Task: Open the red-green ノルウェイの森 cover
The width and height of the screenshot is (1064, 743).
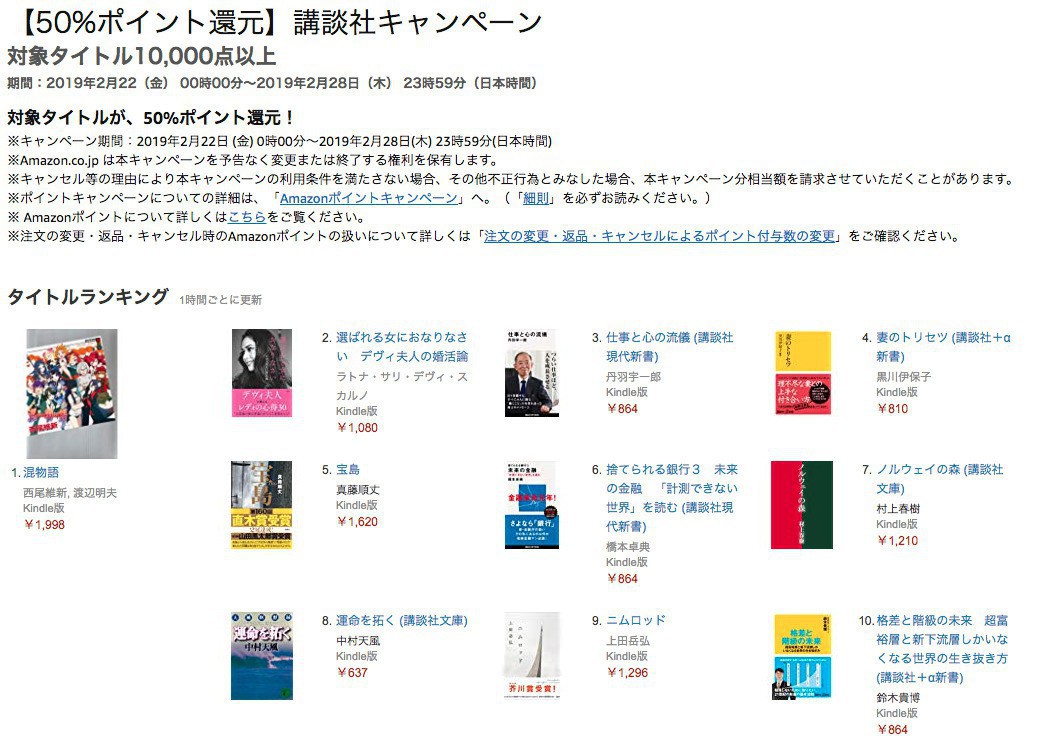Action: point(802,505)
